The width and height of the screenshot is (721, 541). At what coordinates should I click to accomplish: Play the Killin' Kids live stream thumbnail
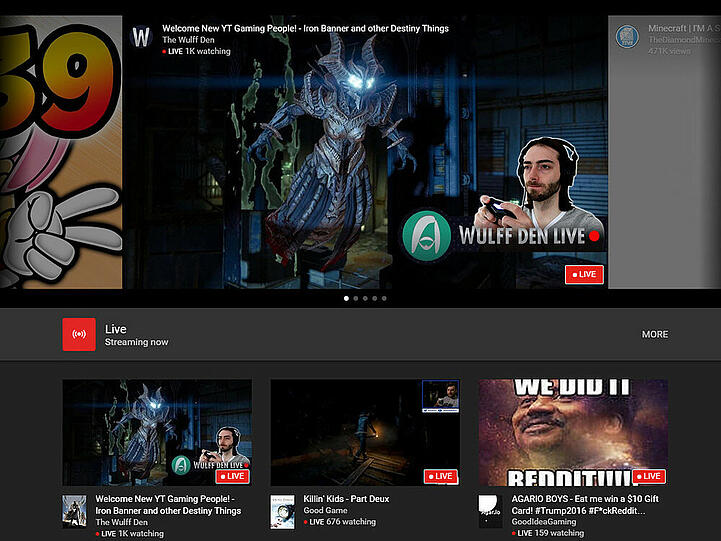(x=365, y=433)
